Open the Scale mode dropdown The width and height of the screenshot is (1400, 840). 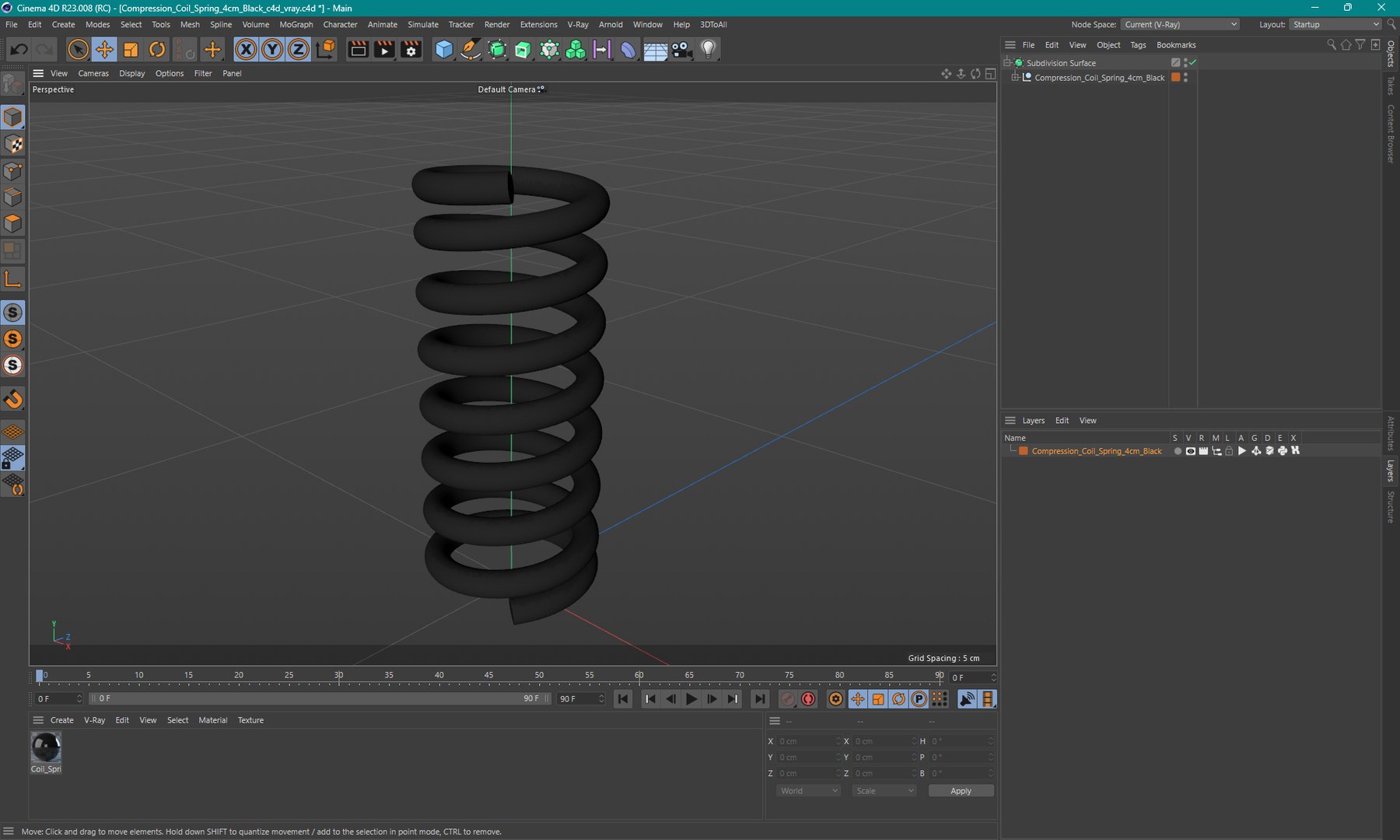point(884,791)
